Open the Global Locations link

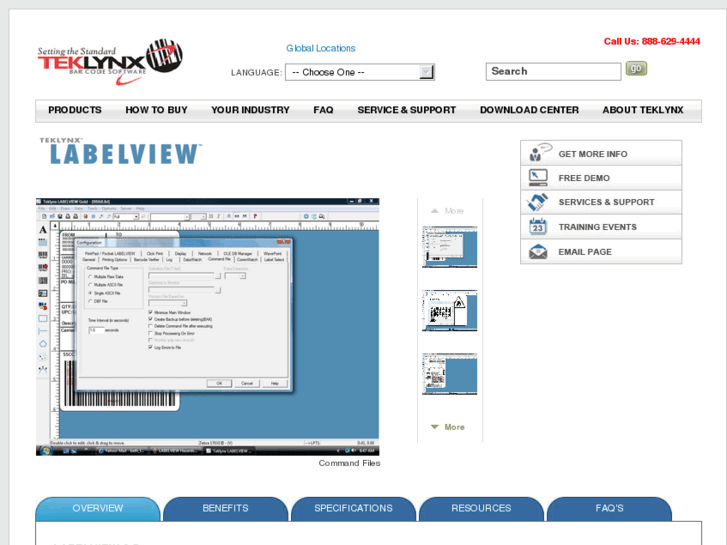[x=320, y=48]
